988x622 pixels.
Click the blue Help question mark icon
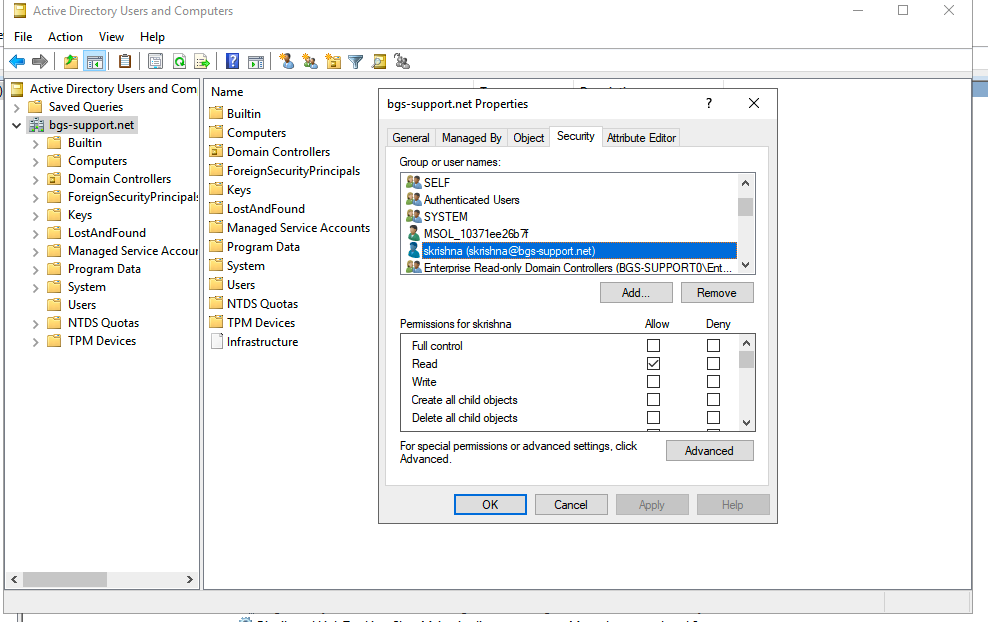click(x=232, y=62)
